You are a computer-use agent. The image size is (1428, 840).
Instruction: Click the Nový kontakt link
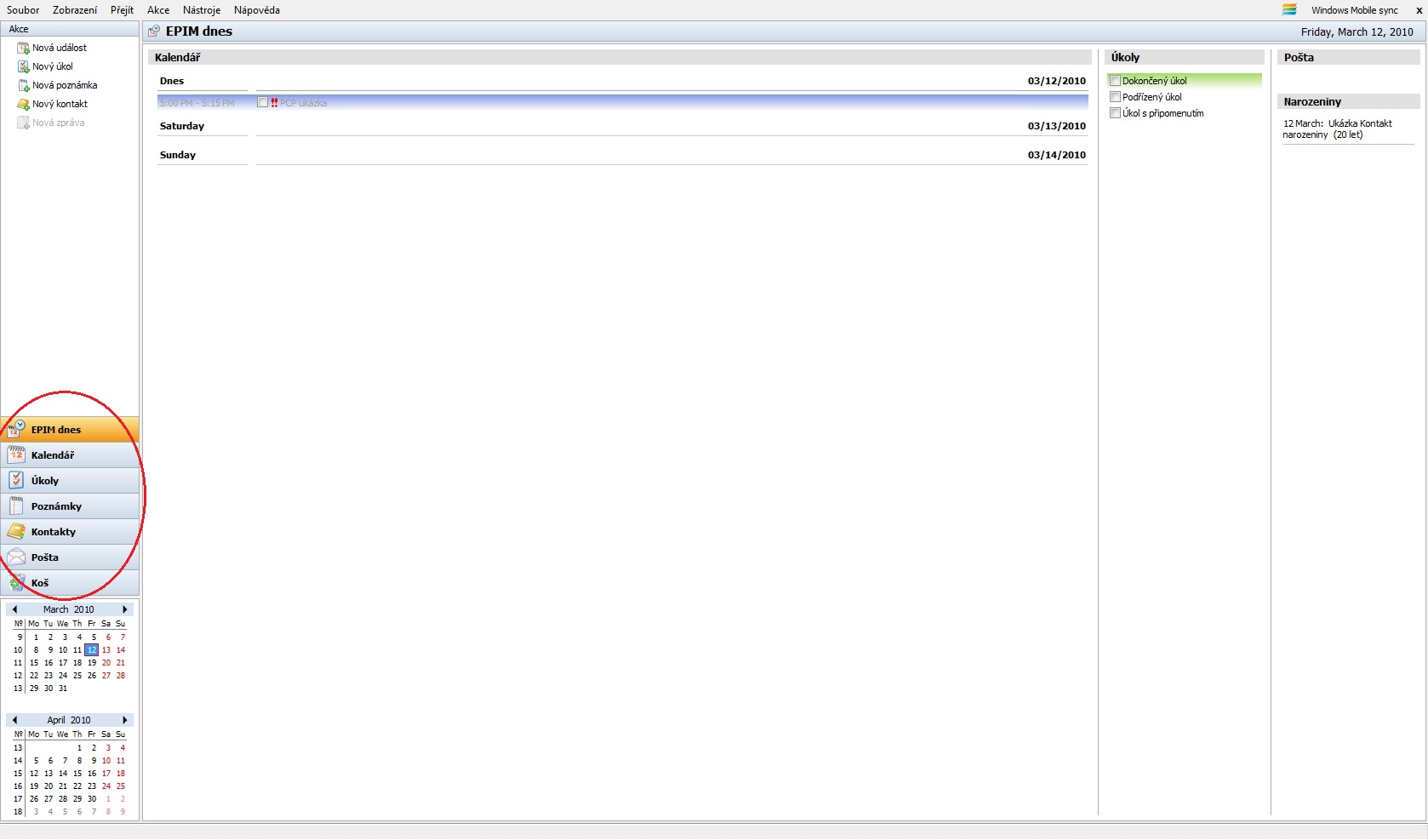tap(60, 104)
